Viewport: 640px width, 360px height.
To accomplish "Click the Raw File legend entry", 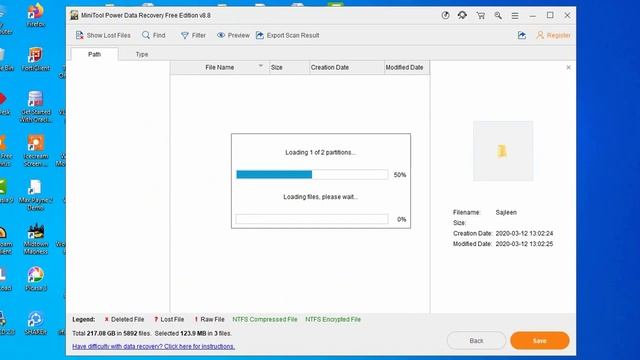I will [209, 320].
